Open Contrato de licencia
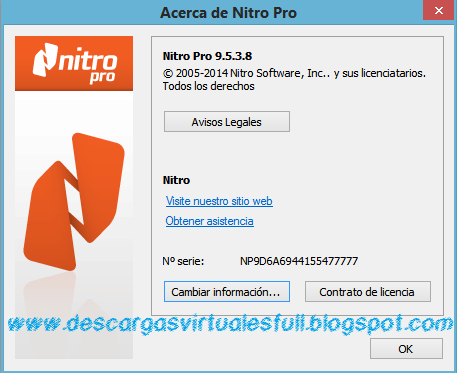 point(368,292)
